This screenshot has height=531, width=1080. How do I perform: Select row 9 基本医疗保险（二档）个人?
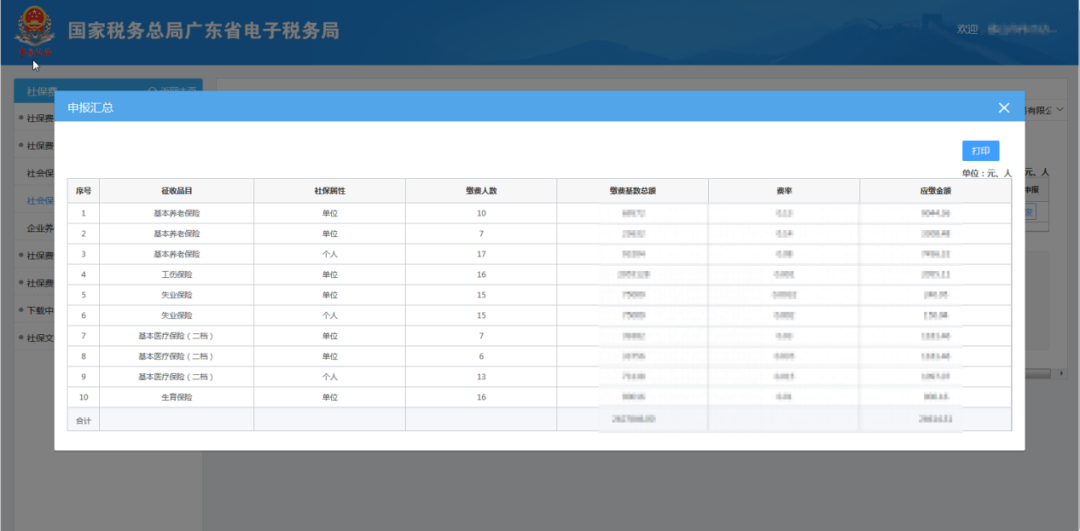pos(539,377)
